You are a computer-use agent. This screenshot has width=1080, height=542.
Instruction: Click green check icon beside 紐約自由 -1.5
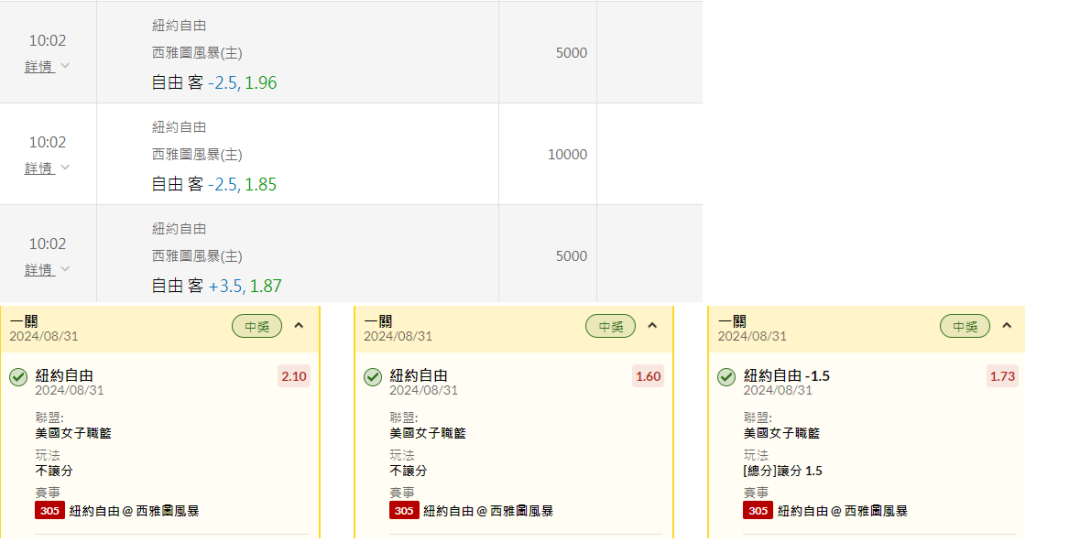point(726,377)
